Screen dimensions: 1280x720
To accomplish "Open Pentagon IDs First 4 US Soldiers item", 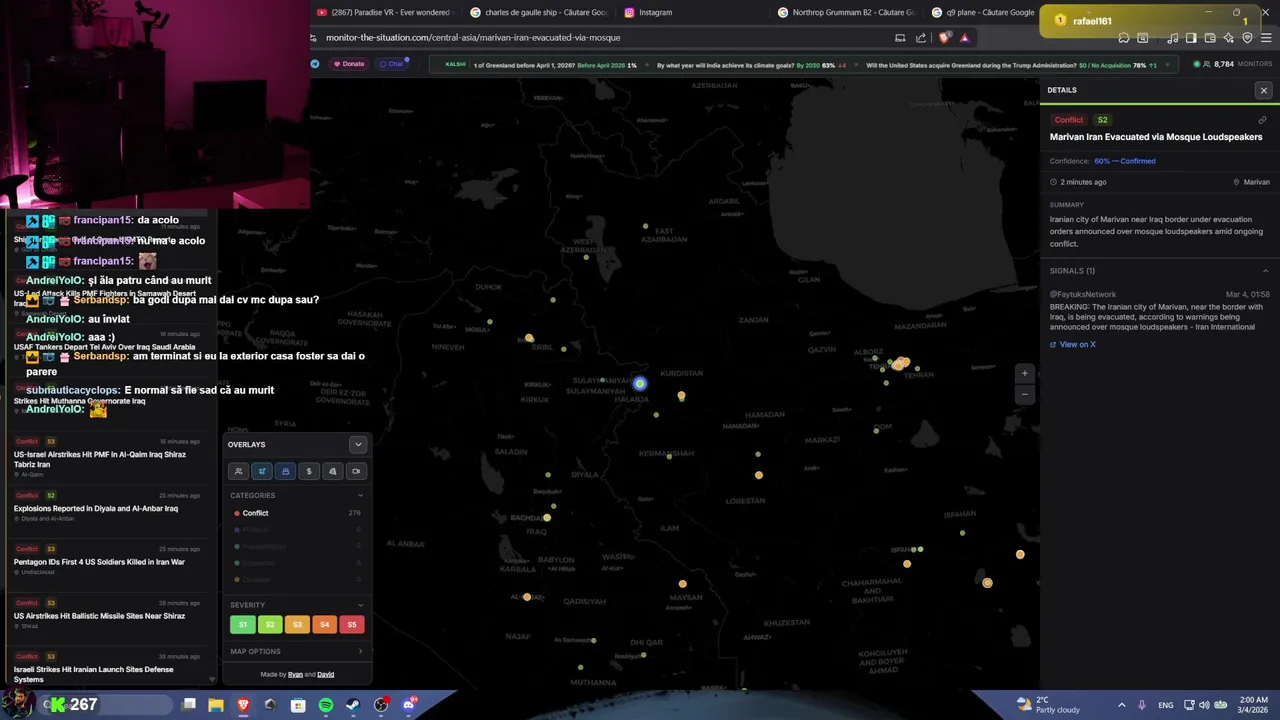I will click(x=108, y=560).
